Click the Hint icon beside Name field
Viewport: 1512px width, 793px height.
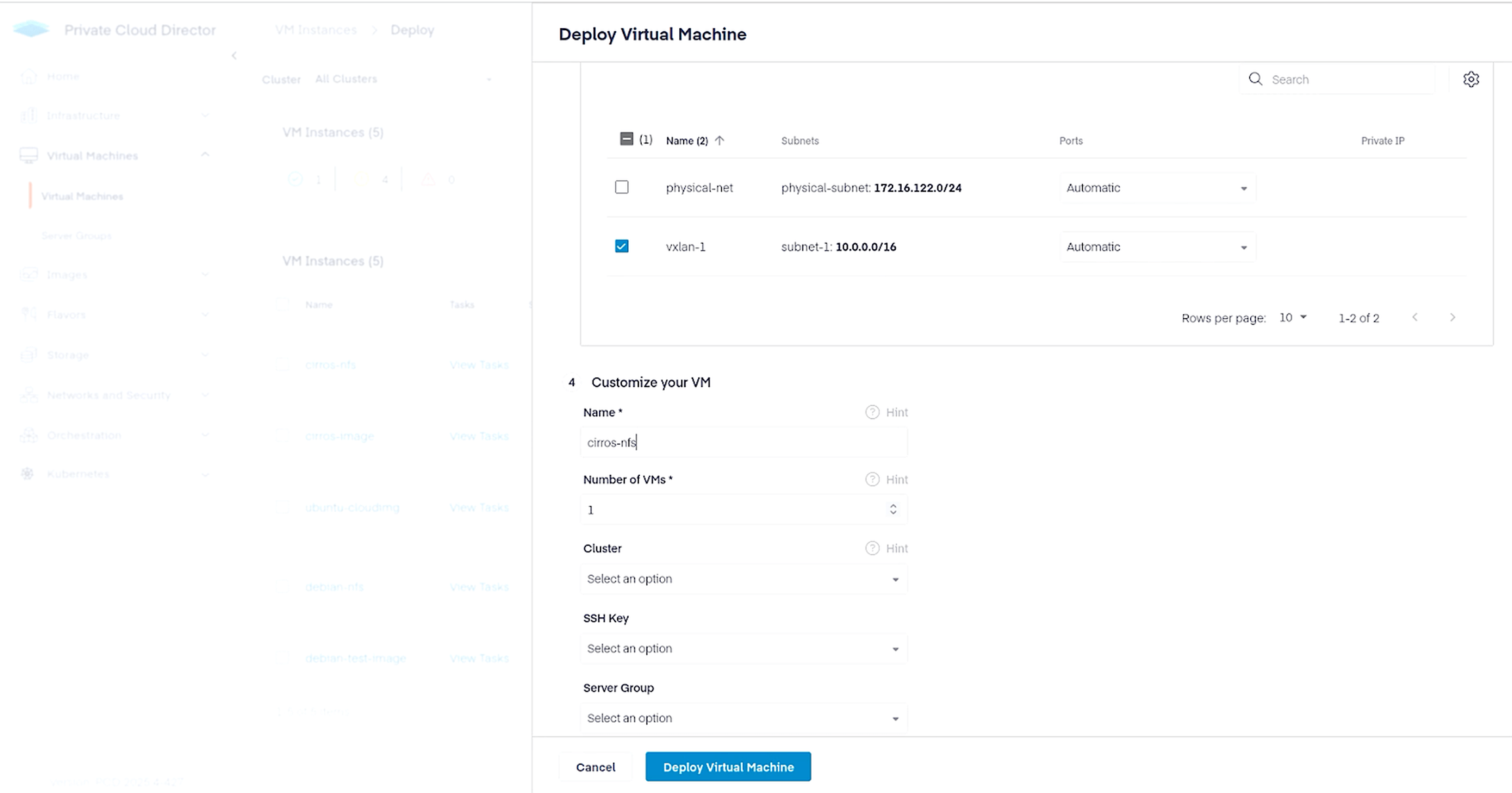point(872,412)
